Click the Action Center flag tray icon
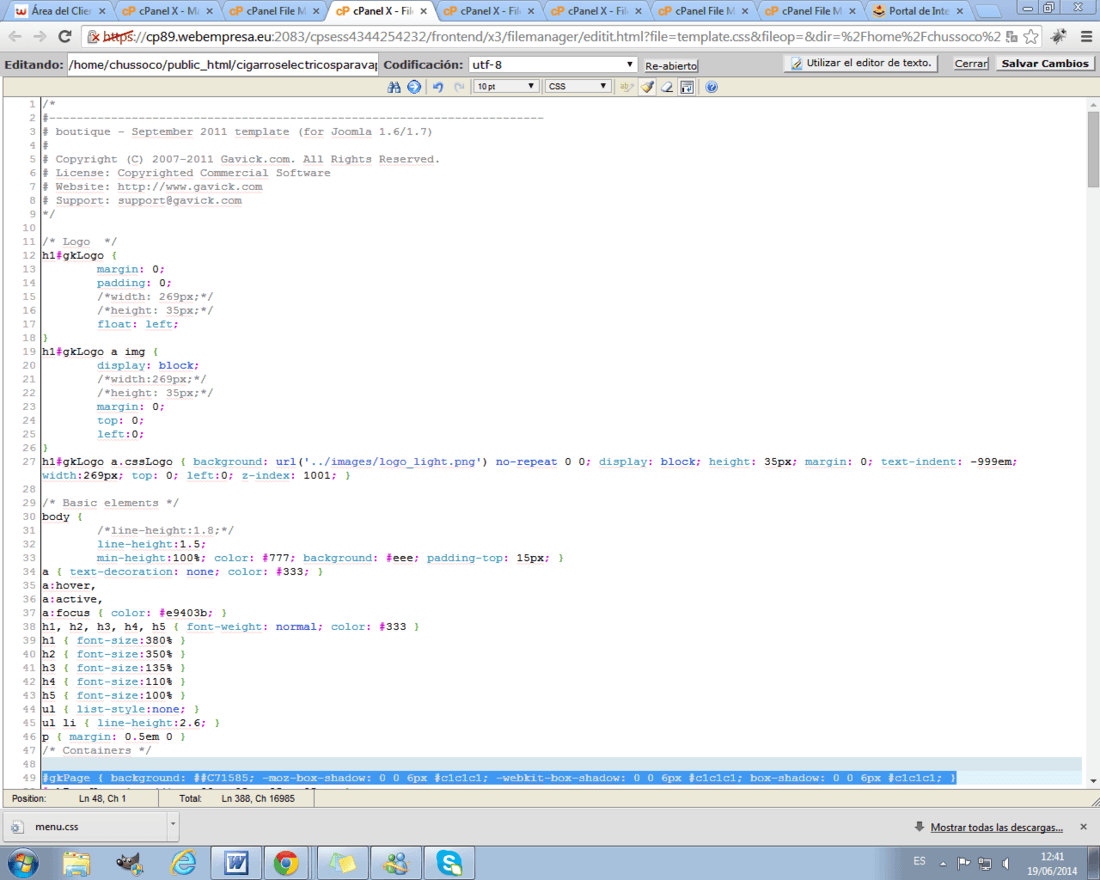 pyautogui.click(x=964, y=863)
